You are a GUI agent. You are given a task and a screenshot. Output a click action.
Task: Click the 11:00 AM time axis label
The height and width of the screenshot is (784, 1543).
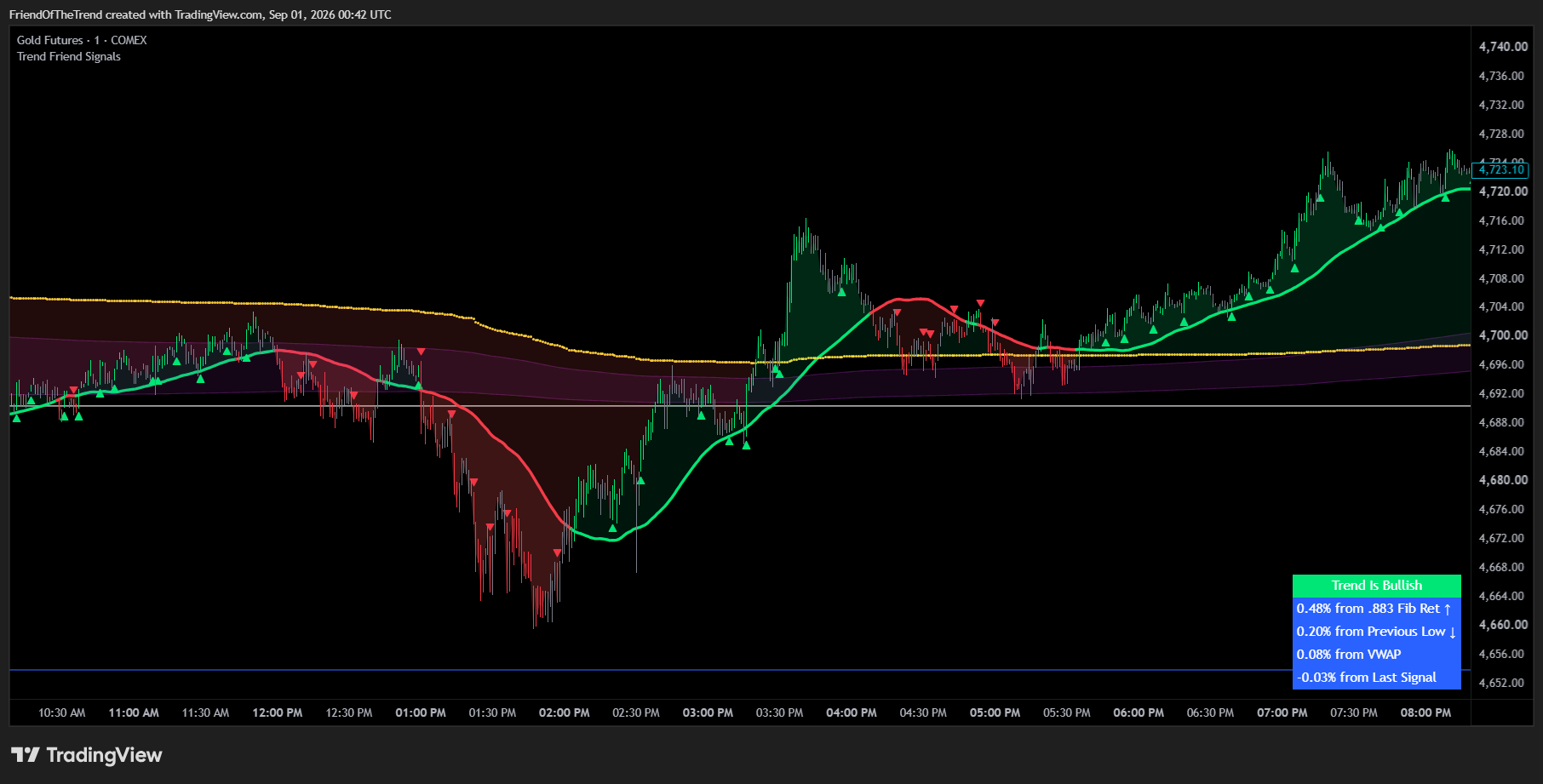[x=134, y=712]
